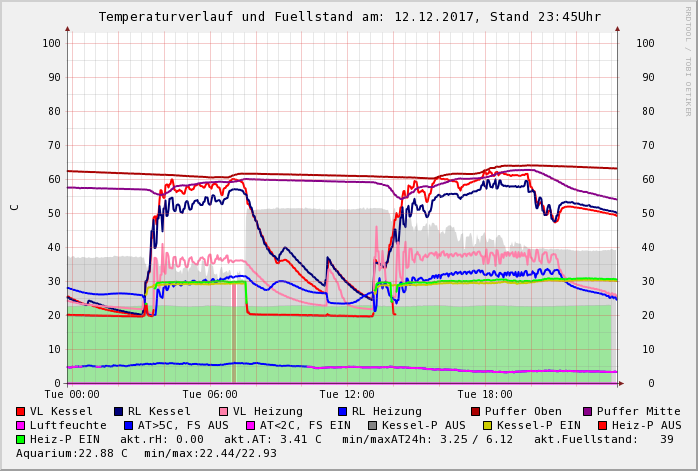Click the dark blue RL Kessel swatch
Viewport: 698px width, 471px height.
point(118,411)
